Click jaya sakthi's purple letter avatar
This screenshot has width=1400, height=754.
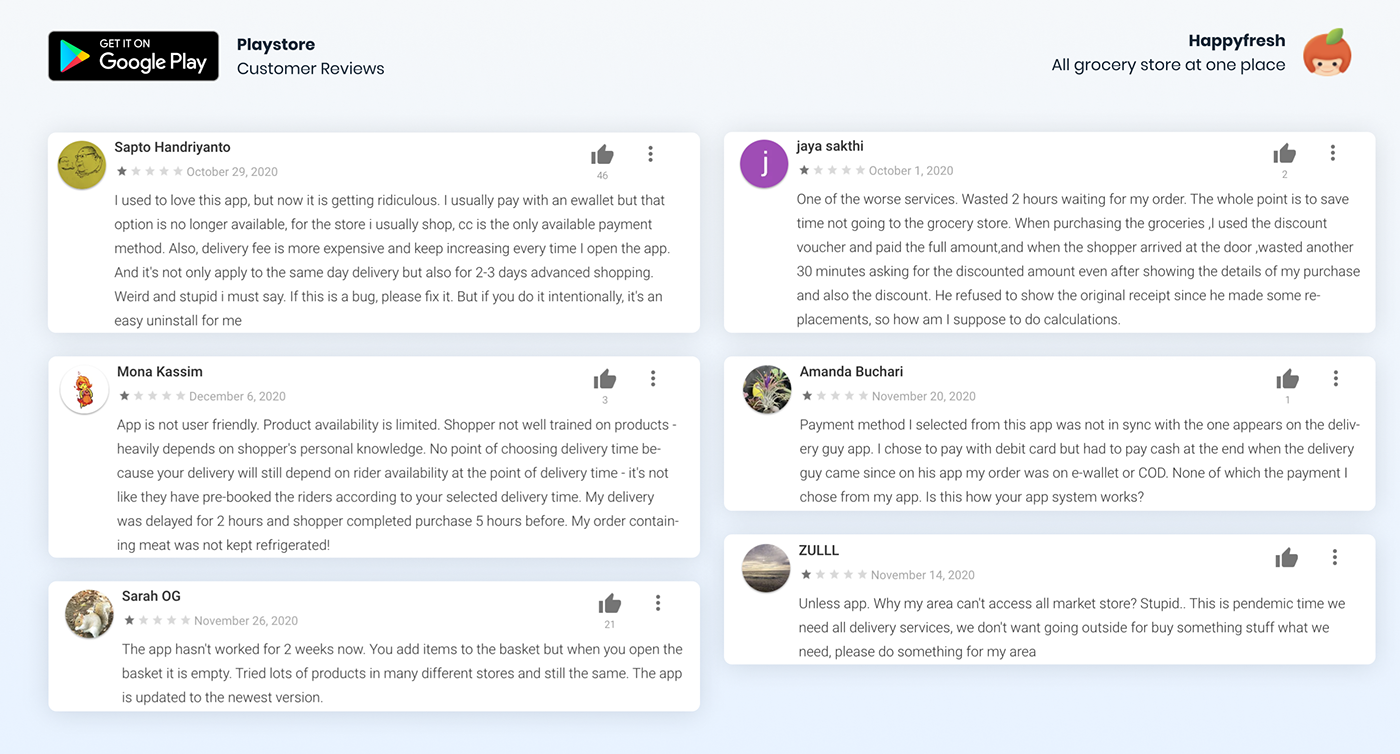click(x=765, y=164)
